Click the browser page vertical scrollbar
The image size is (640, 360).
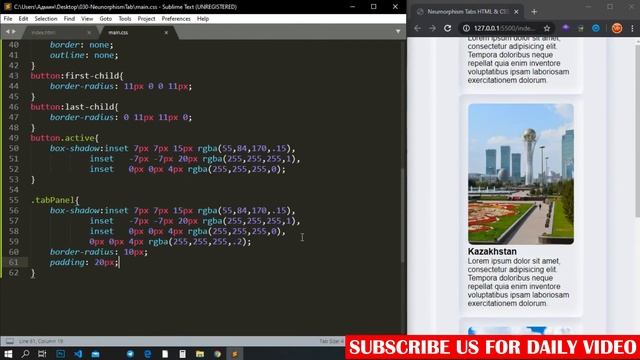pos(638,131)
